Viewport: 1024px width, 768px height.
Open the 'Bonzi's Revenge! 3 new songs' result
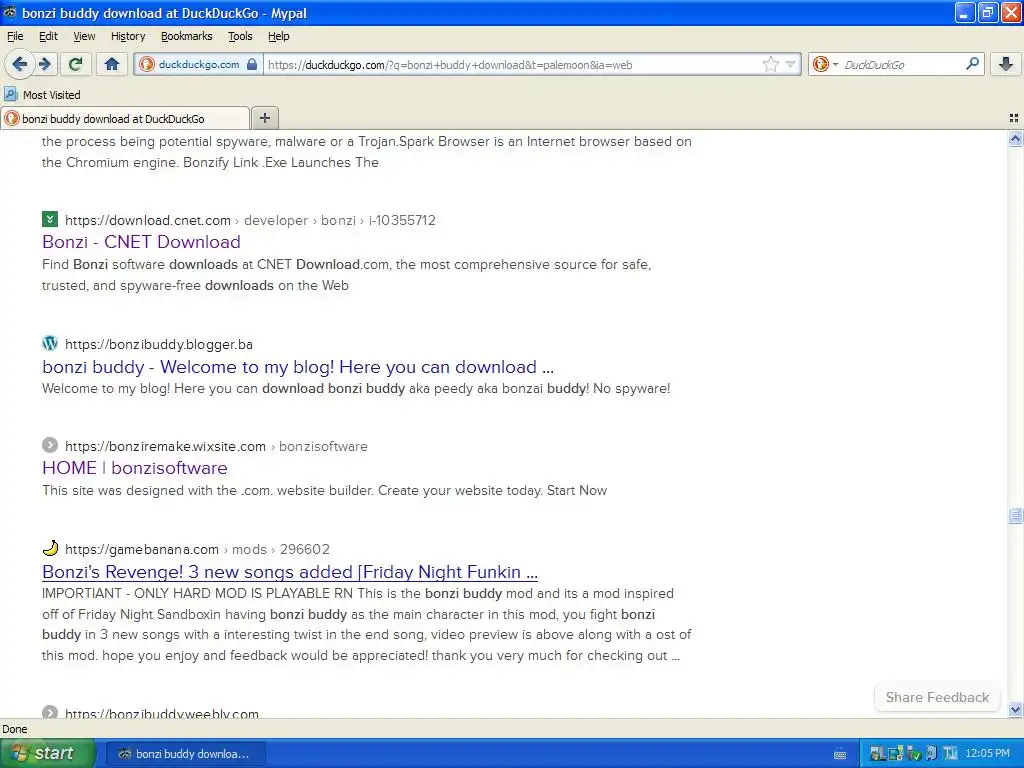point(290,572)
